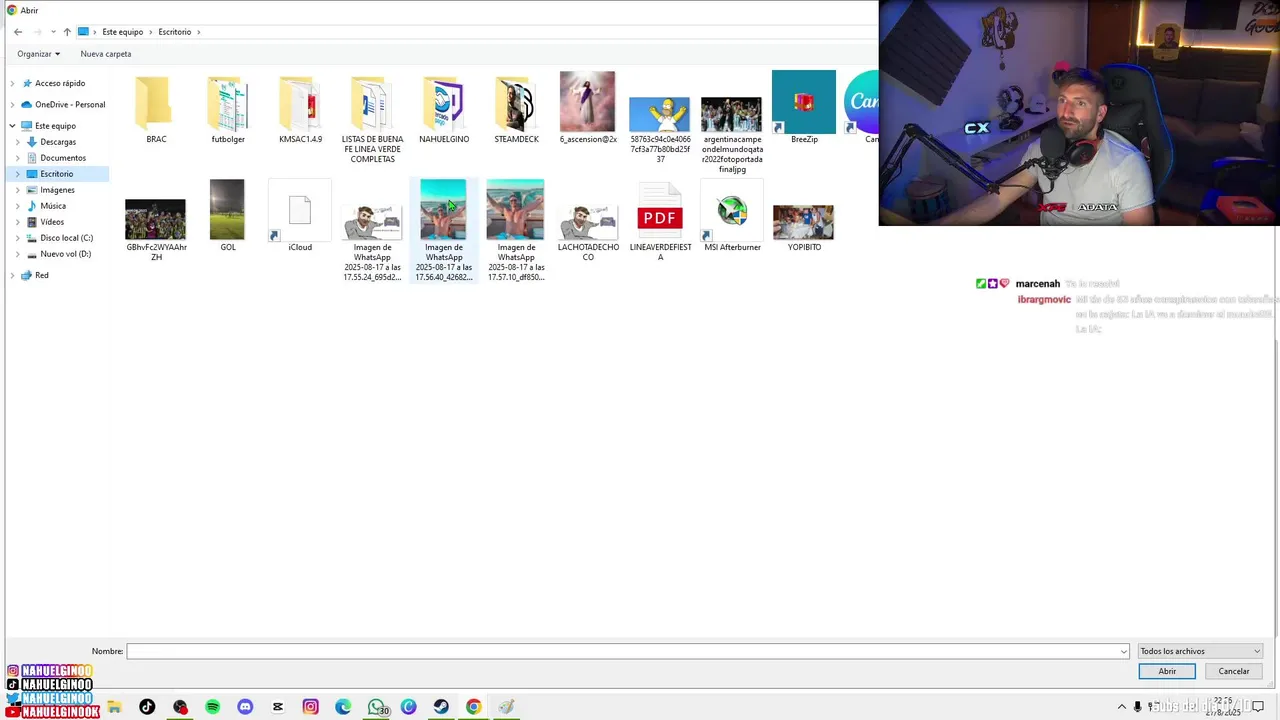This screenshot has width=1280, height=720.
Task: Click 'Escritorio' in the address breadcrumb
Action: 174,32
